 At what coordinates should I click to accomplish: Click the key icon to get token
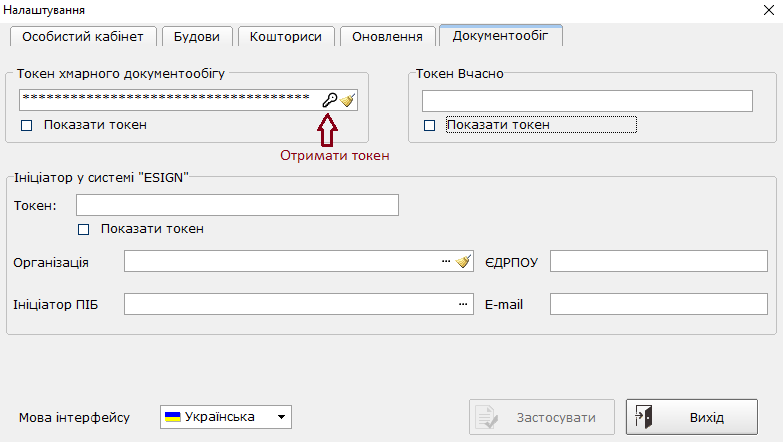click(330, 100)
